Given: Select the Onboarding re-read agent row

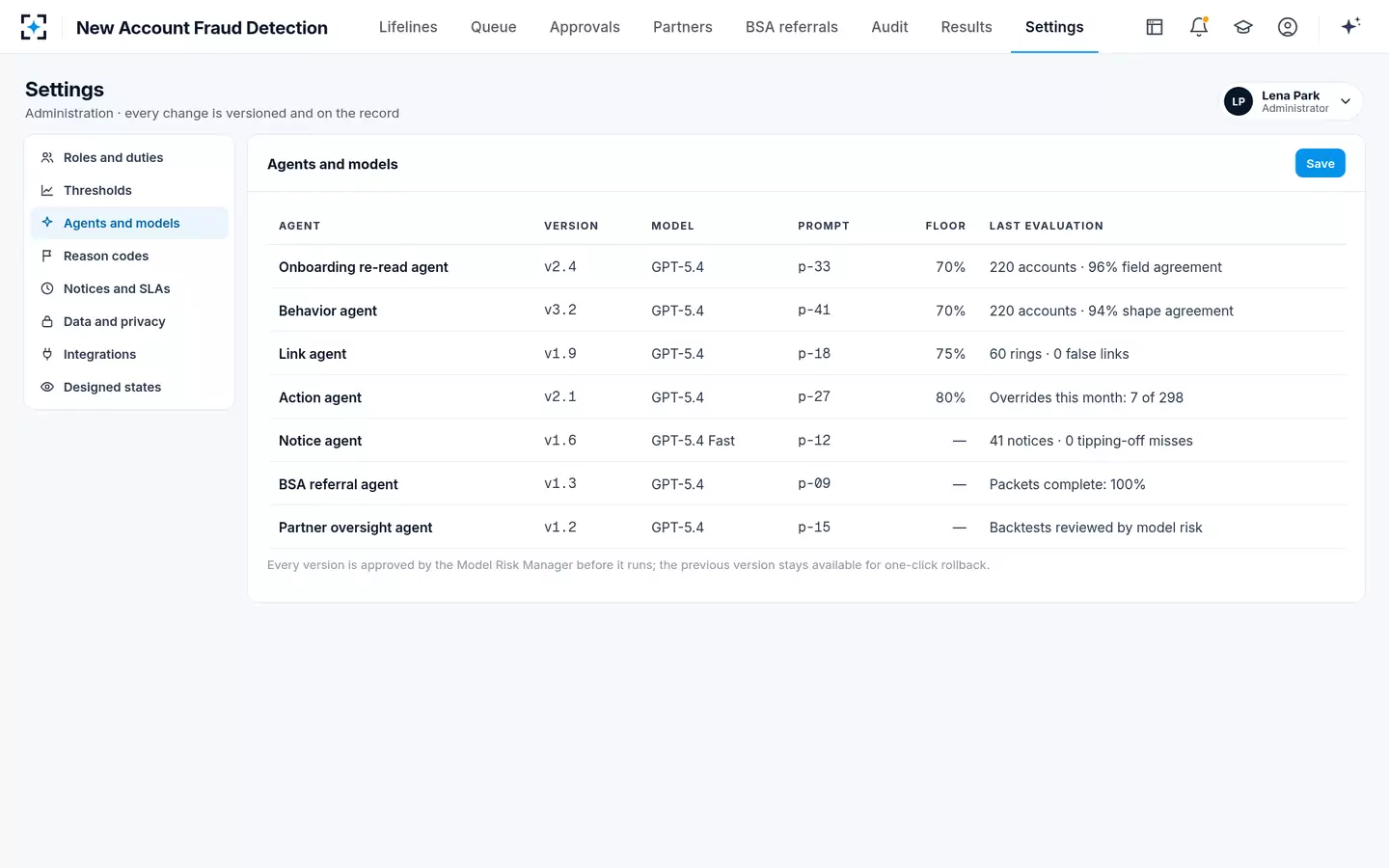Looking at the screenshot, I should tap(806, 267).
